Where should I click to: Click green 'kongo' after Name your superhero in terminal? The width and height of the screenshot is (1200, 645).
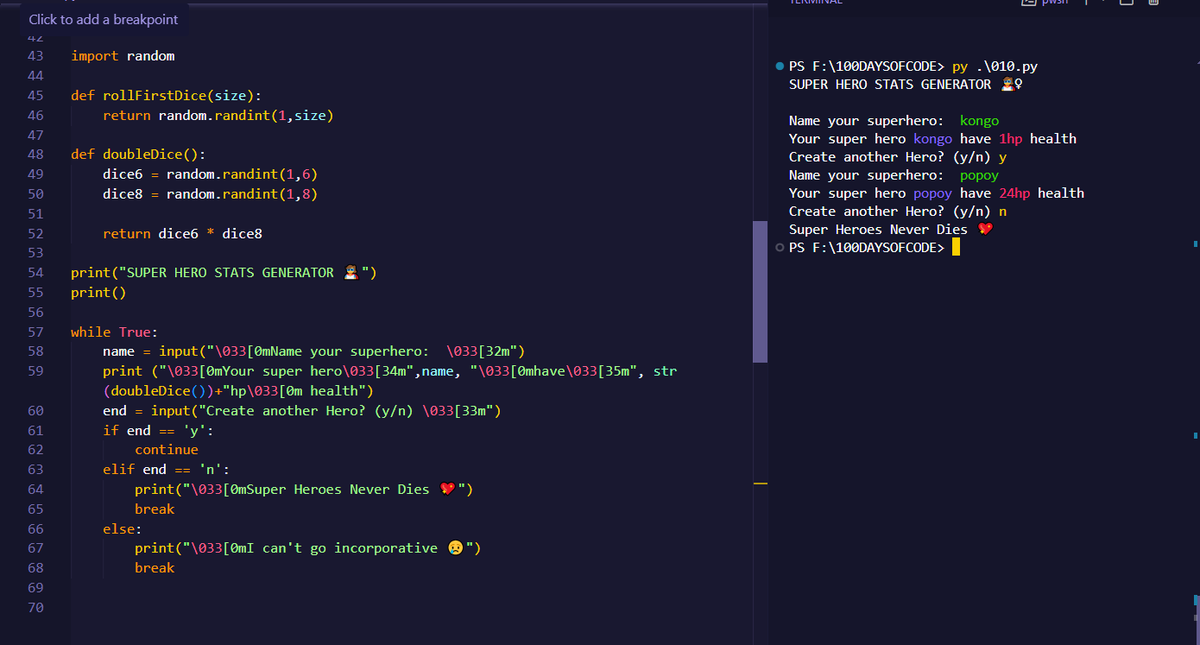click(x=979, y=121)
